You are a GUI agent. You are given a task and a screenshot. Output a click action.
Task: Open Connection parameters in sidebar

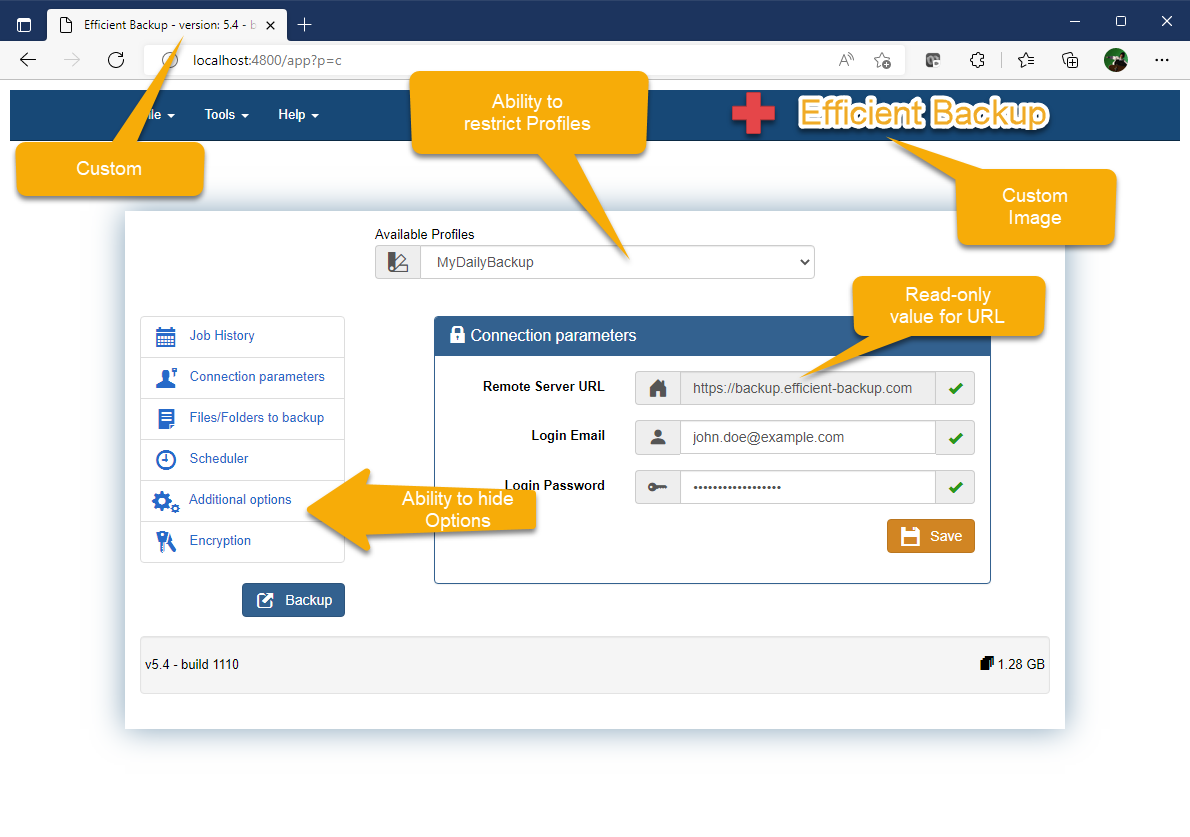click(242, 377)
